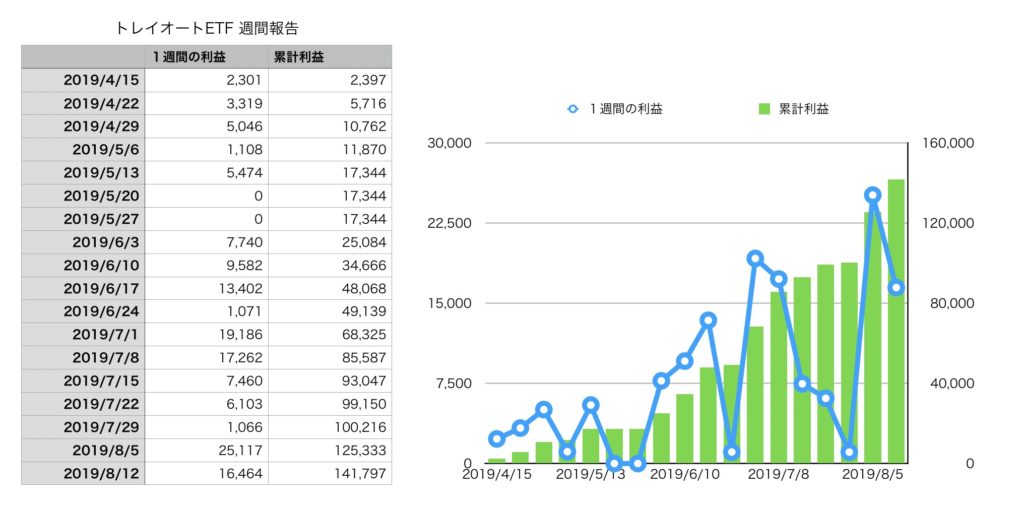Screen dimensions: 1024x506
Task: Click the 累計利益 legend label in chart
Action: coord(803,109)
